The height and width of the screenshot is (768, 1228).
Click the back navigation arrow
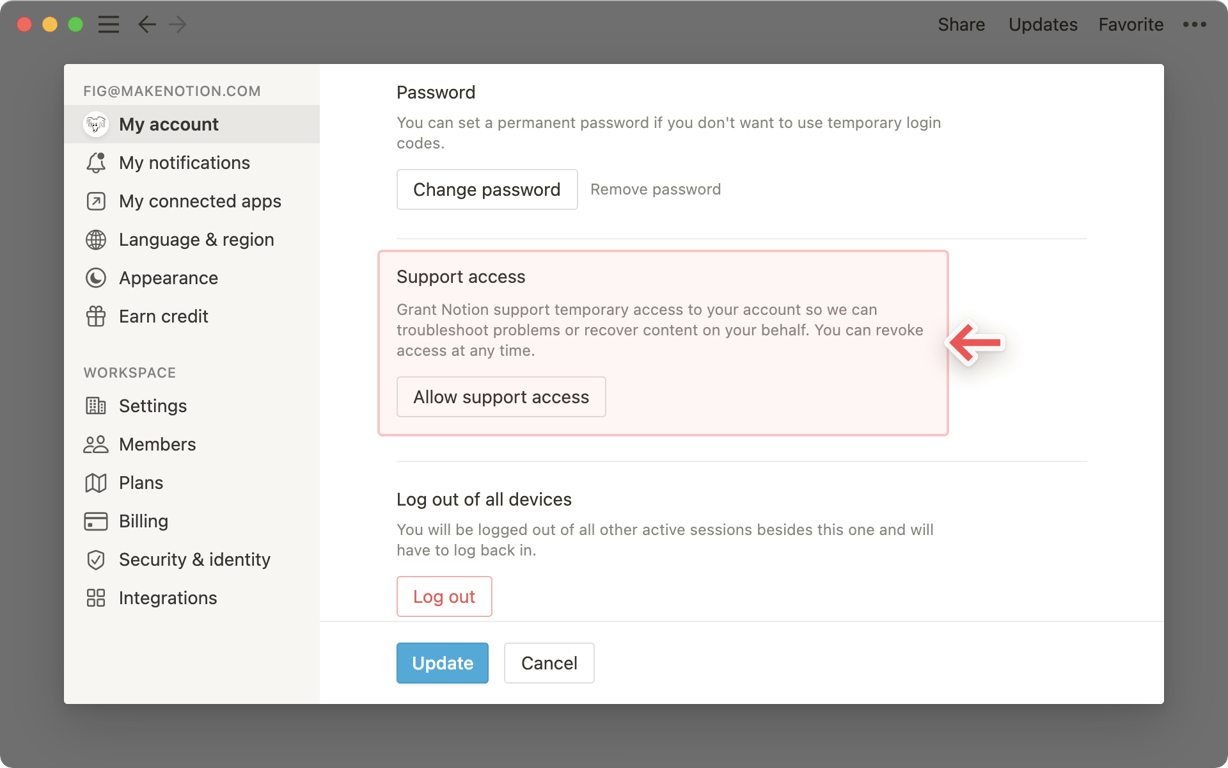147,25
